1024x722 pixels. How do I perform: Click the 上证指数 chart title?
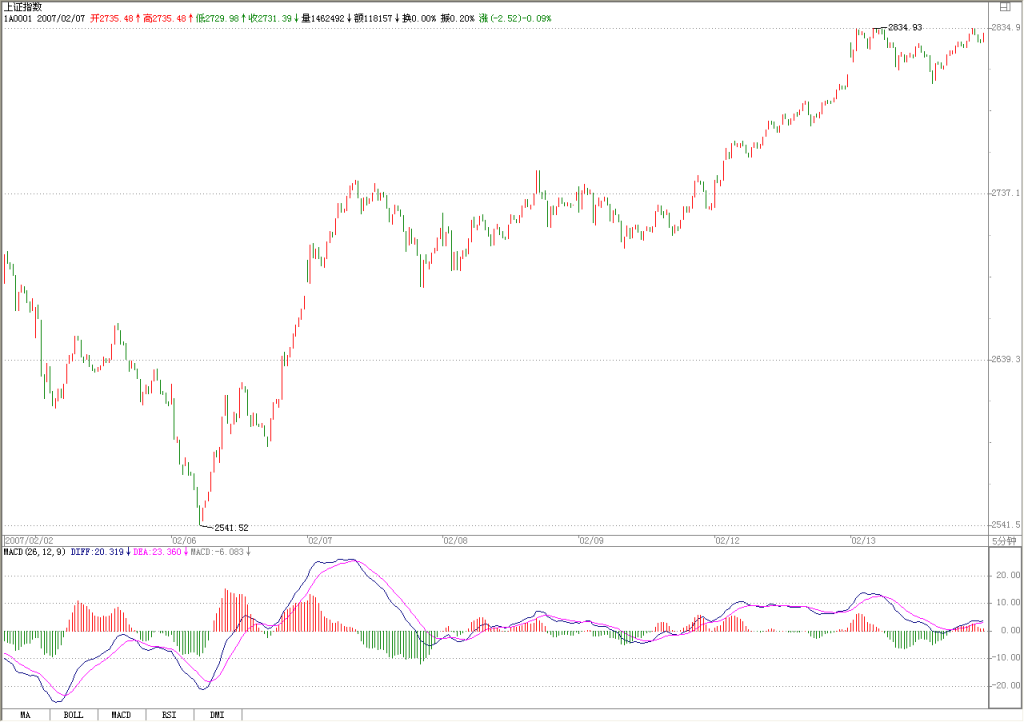[x=23, y=7]
